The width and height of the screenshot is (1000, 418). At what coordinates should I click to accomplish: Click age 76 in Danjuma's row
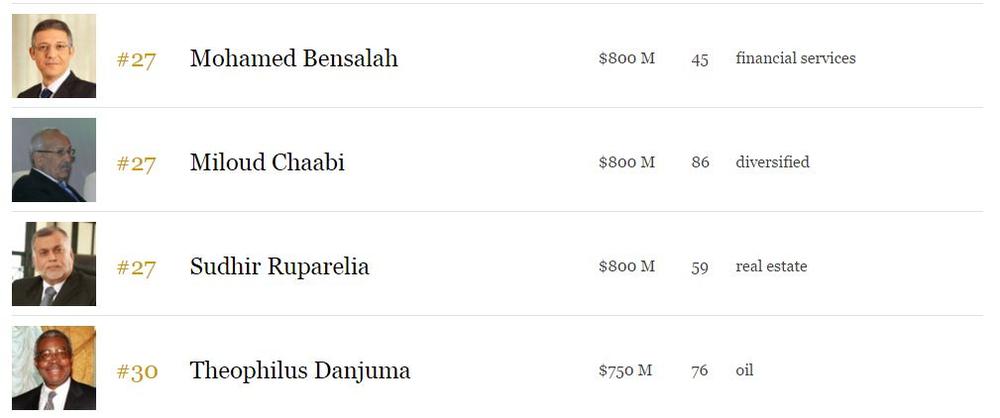point(699,371)
